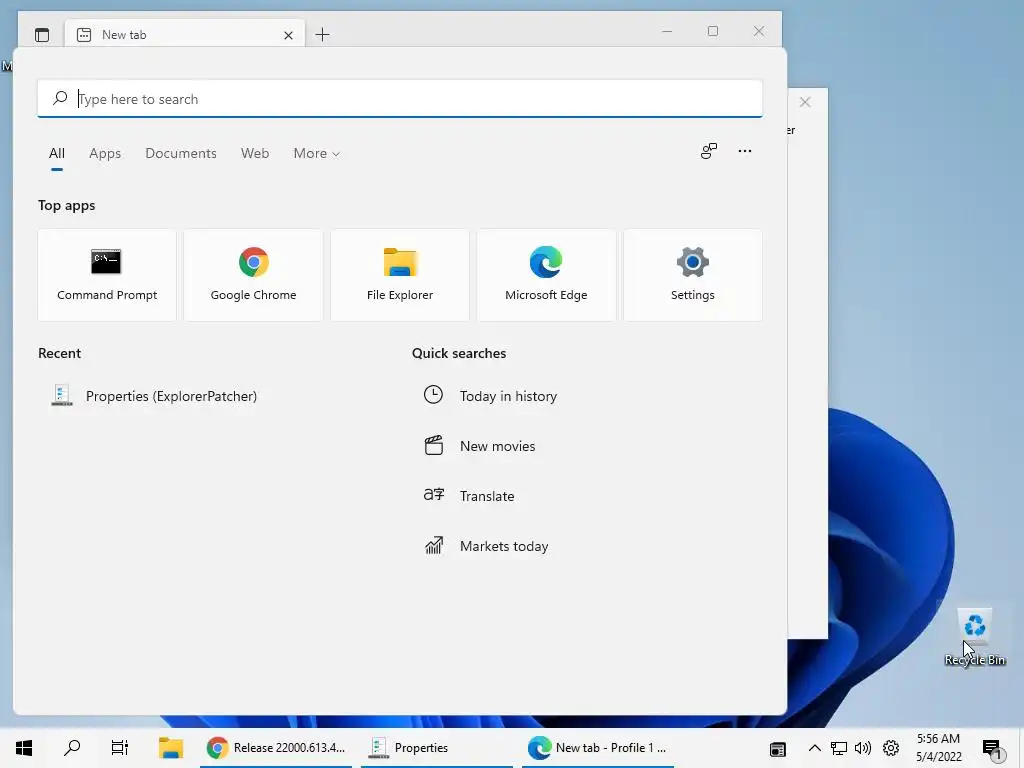This screenshot has width=1024, height=768.
Task: Click the New movies clapperboard icon
Action: click(x=434, y=445)
